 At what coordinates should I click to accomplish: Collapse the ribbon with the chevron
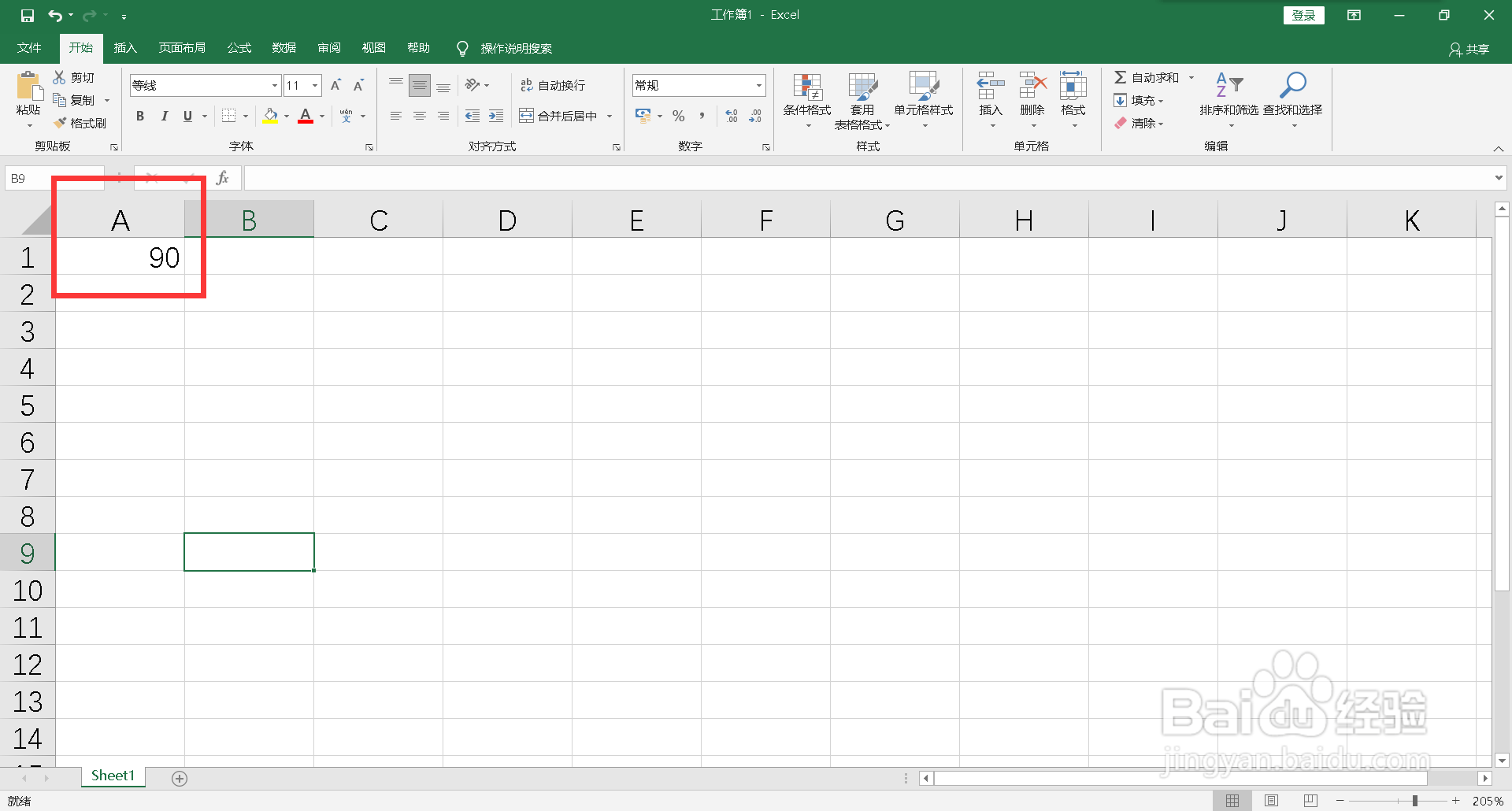pyautogui.click(x=1499, y=149)
